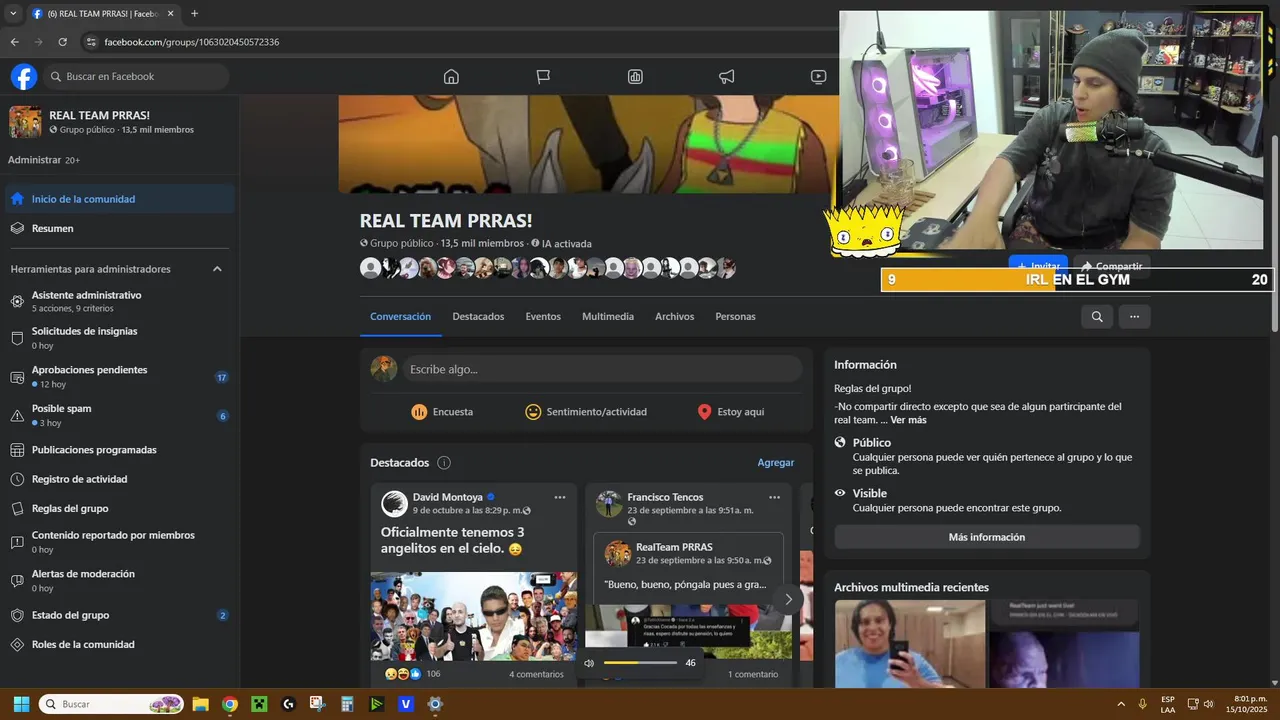
Task: Switch to the Eventos tab
Action: click(x=543, y=316)
